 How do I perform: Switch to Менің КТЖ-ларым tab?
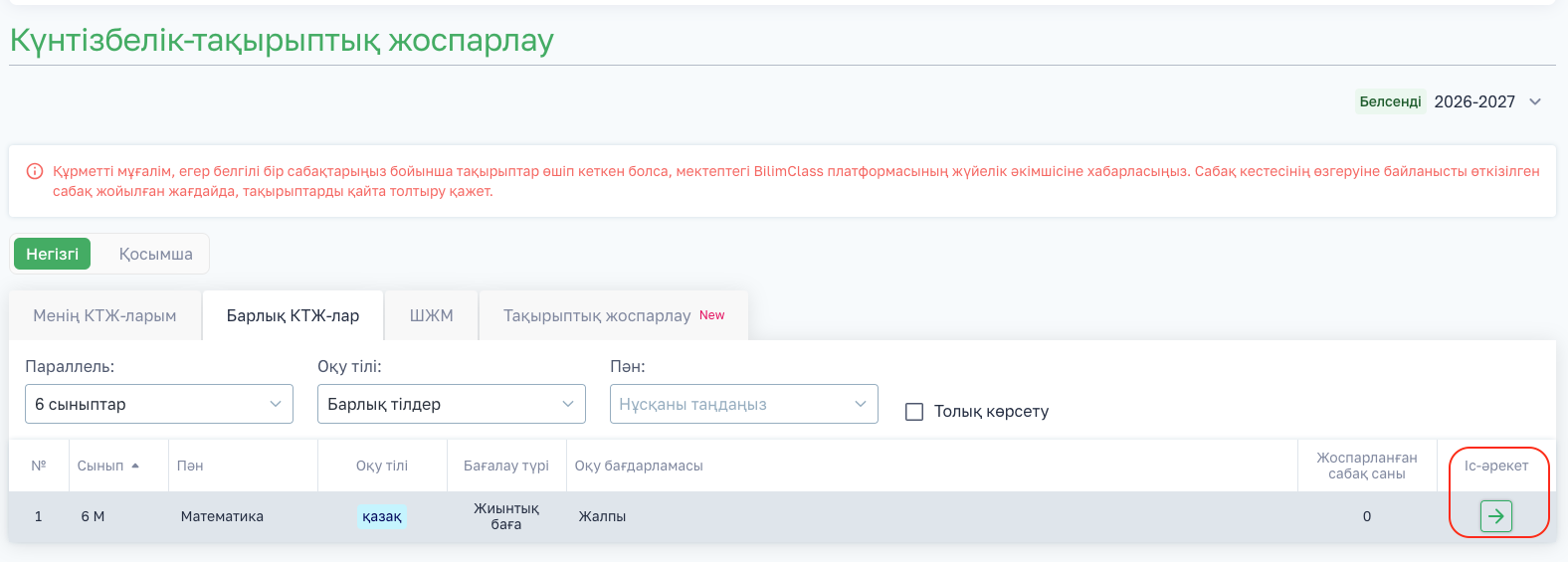(x=104, y=315)
